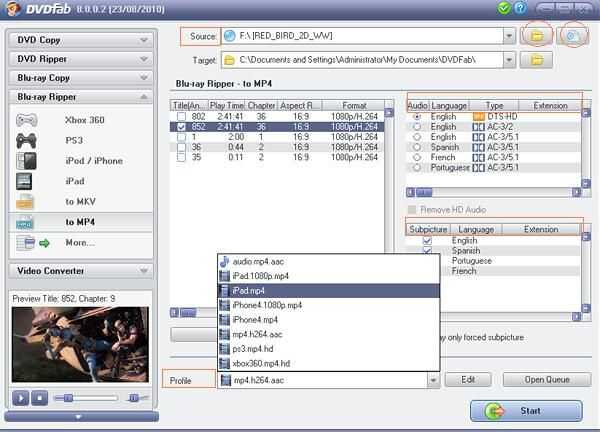
Task: Select French AC-3/5.1 audio radio button
Action: tap(417, 157)
